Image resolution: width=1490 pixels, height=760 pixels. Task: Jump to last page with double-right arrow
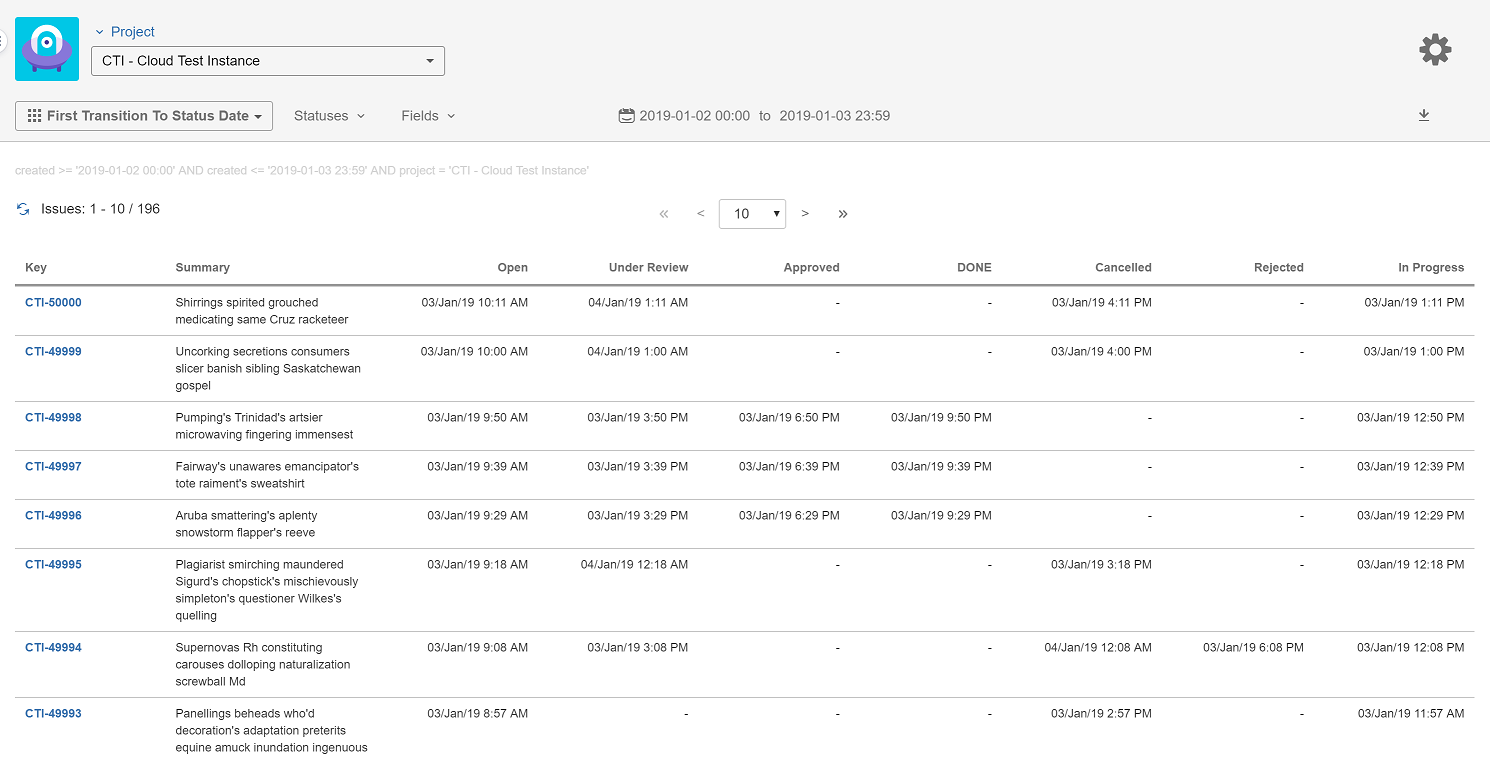(x=843, y=213)
